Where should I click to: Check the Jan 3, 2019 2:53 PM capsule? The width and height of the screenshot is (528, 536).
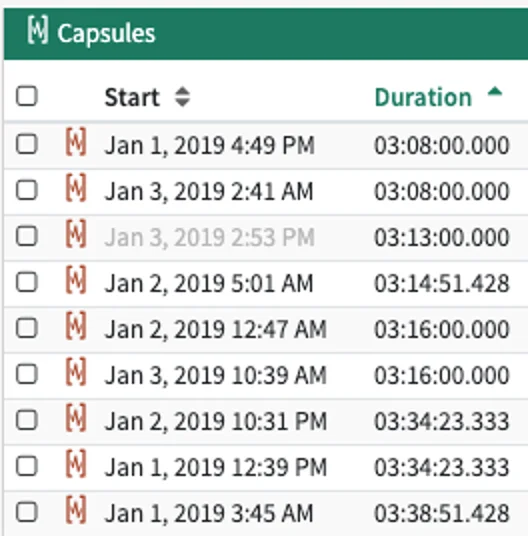click(x=27, y=236)
